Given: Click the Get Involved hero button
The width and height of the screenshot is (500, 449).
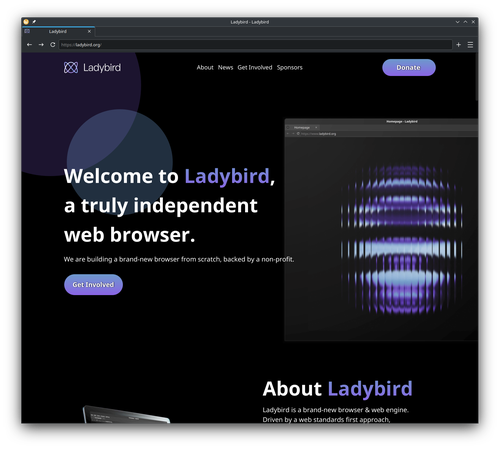Looking at the screenshot, I should tap(93, 285).
